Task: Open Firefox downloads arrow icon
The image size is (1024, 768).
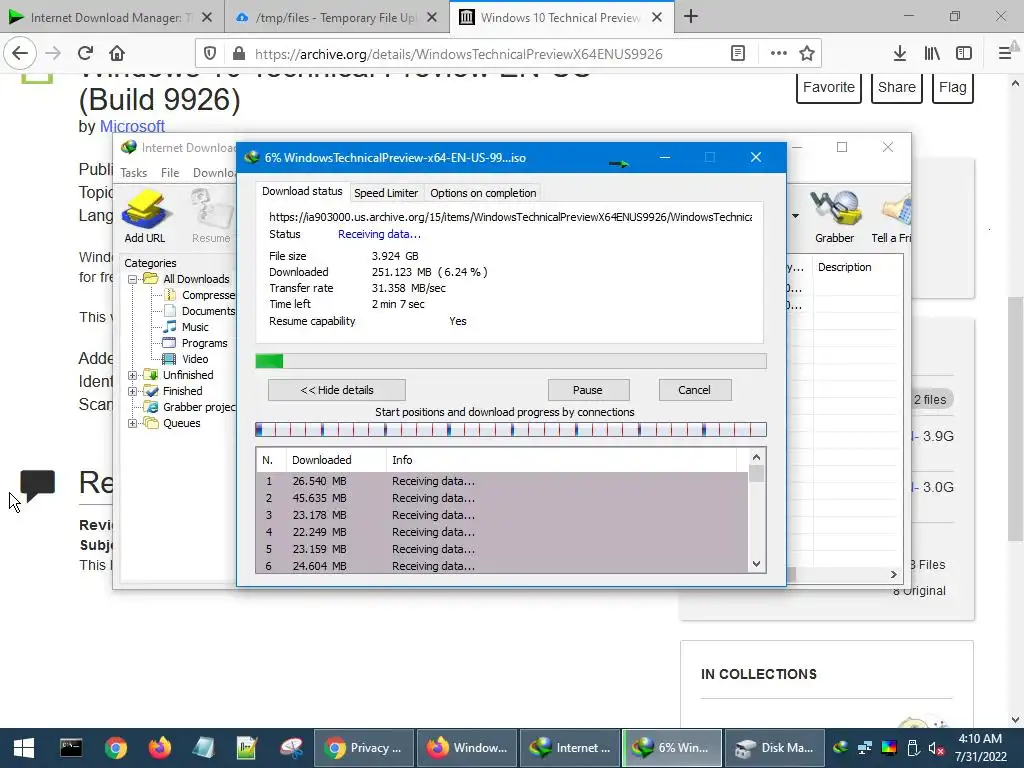Action: [x=899, y=54]
